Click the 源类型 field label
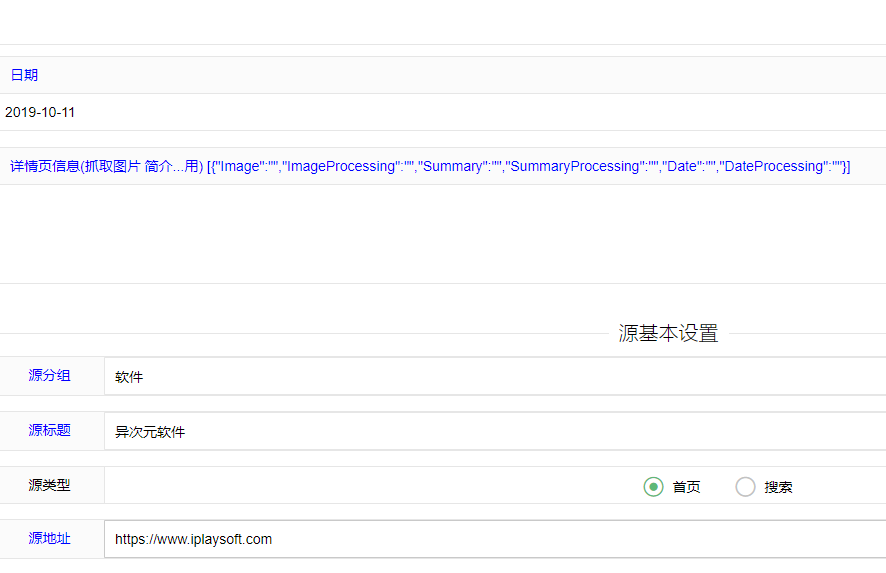This screenshot has height=573, width=886. pyautogui.click(x=50, y=486)
